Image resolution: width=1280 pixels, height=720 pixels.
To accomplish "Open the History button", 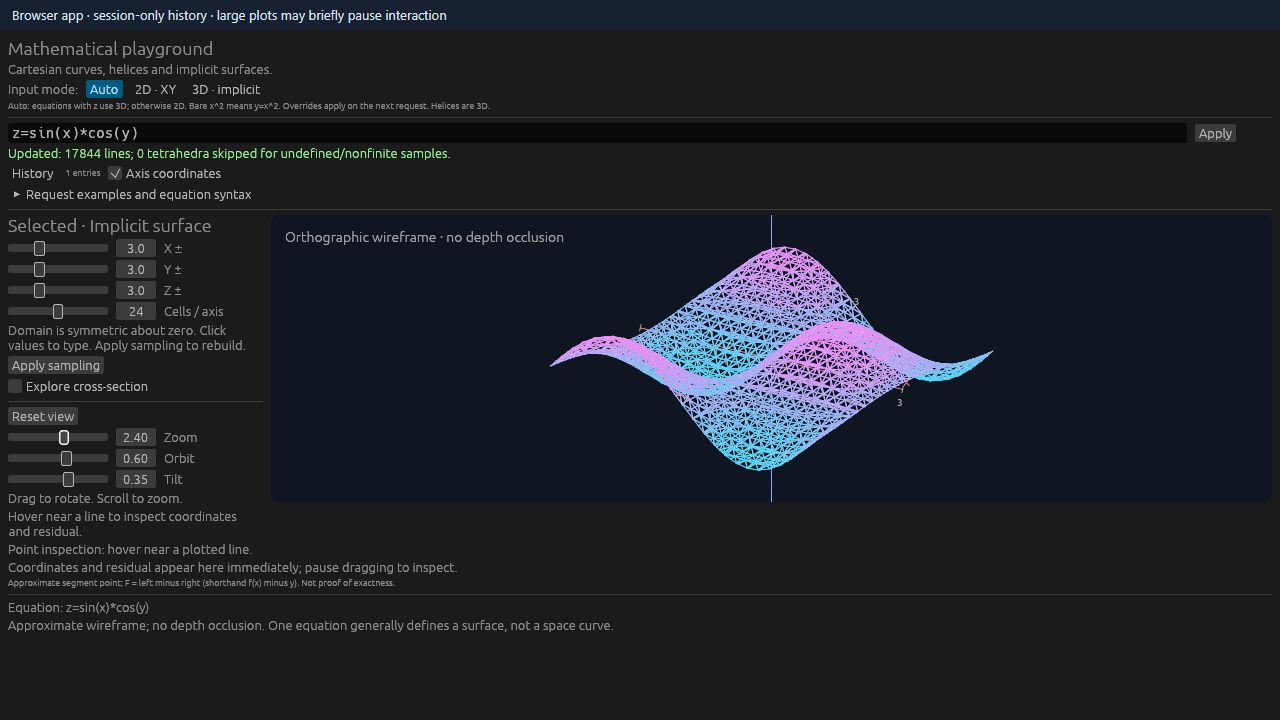I will pos(33,173).
